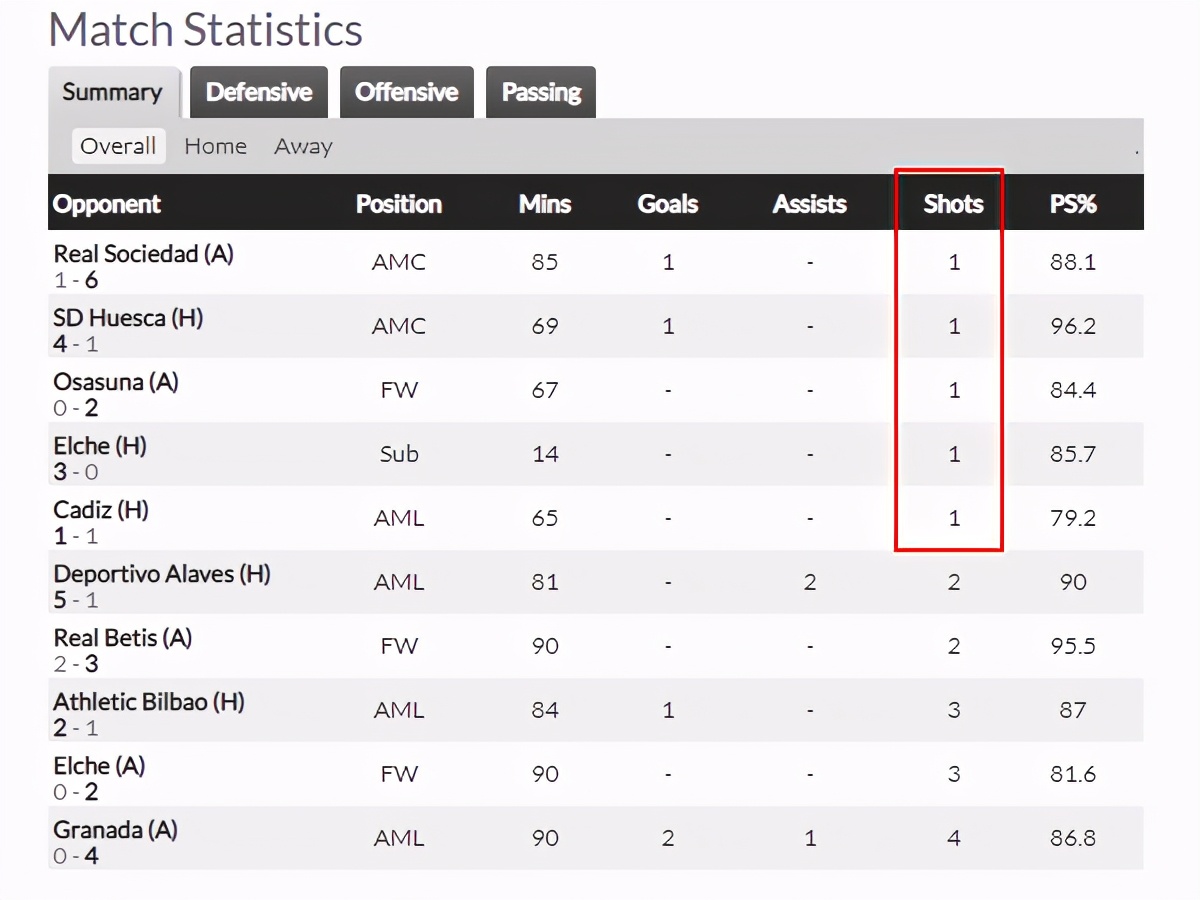
Task: Click the 95.5 PS% value
Action: coord(1073,646)
